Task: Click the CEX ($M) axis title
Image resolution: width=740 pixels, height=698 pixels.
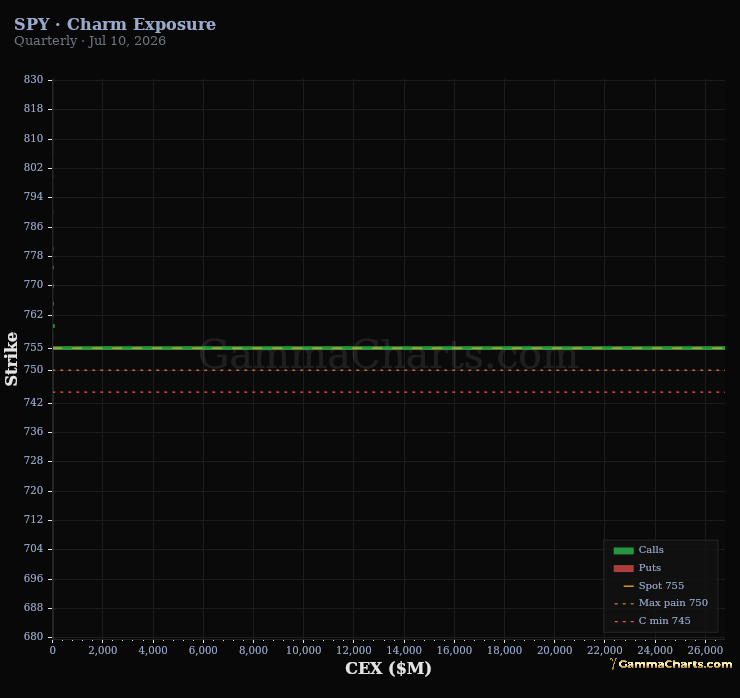Action: coord(388,668)
